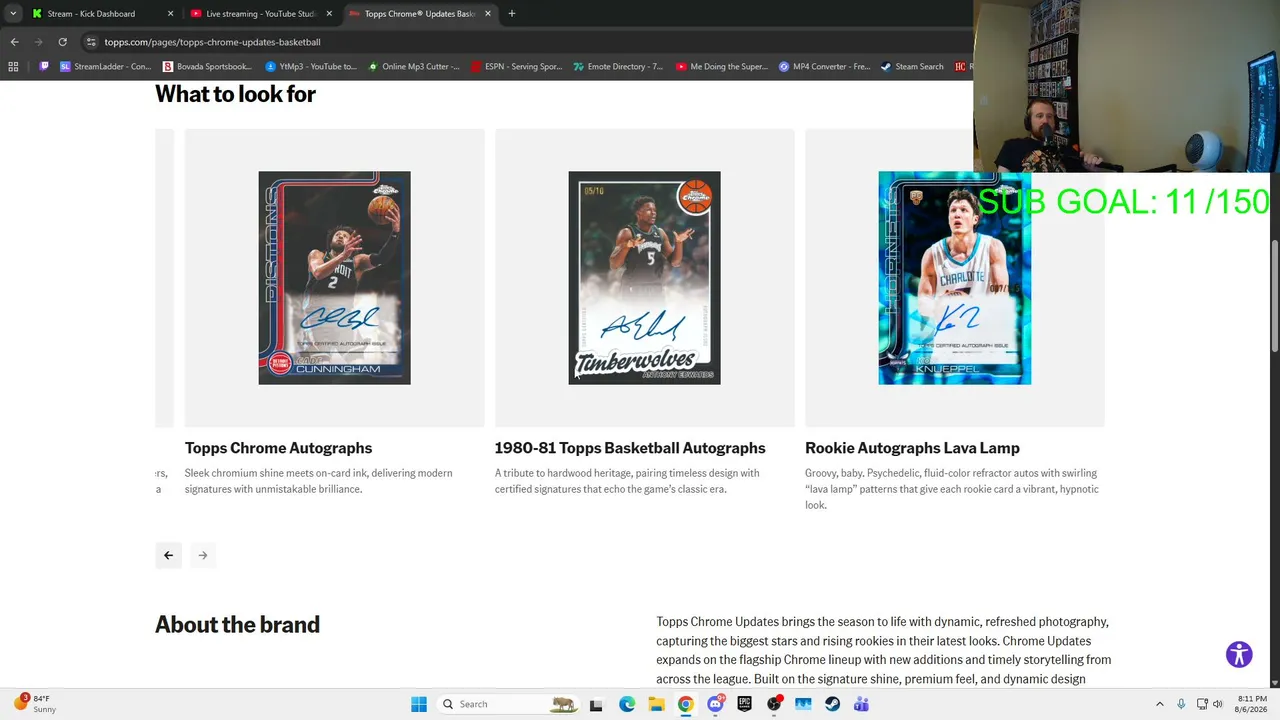Click the page vertical scrollbar

tap(1274, 295)
